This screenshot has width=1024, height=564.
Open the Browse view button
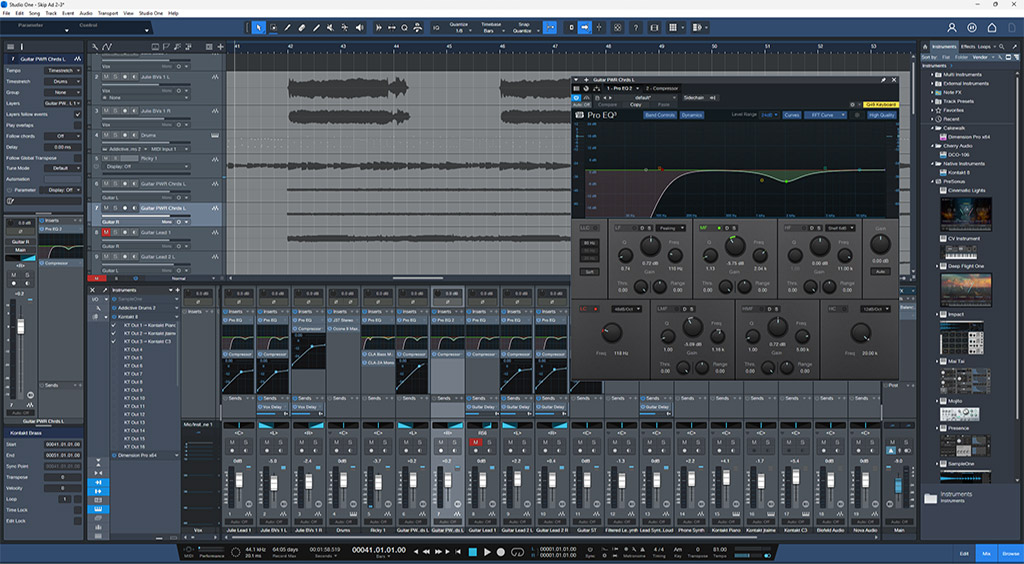click(x=1011, y=553)
